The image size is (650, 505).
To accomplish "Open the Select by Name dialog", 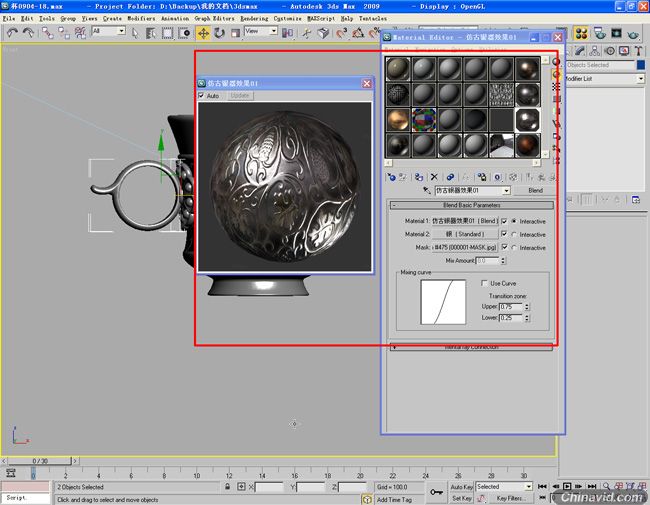I will pyautogui.click(x=151, y=33).
